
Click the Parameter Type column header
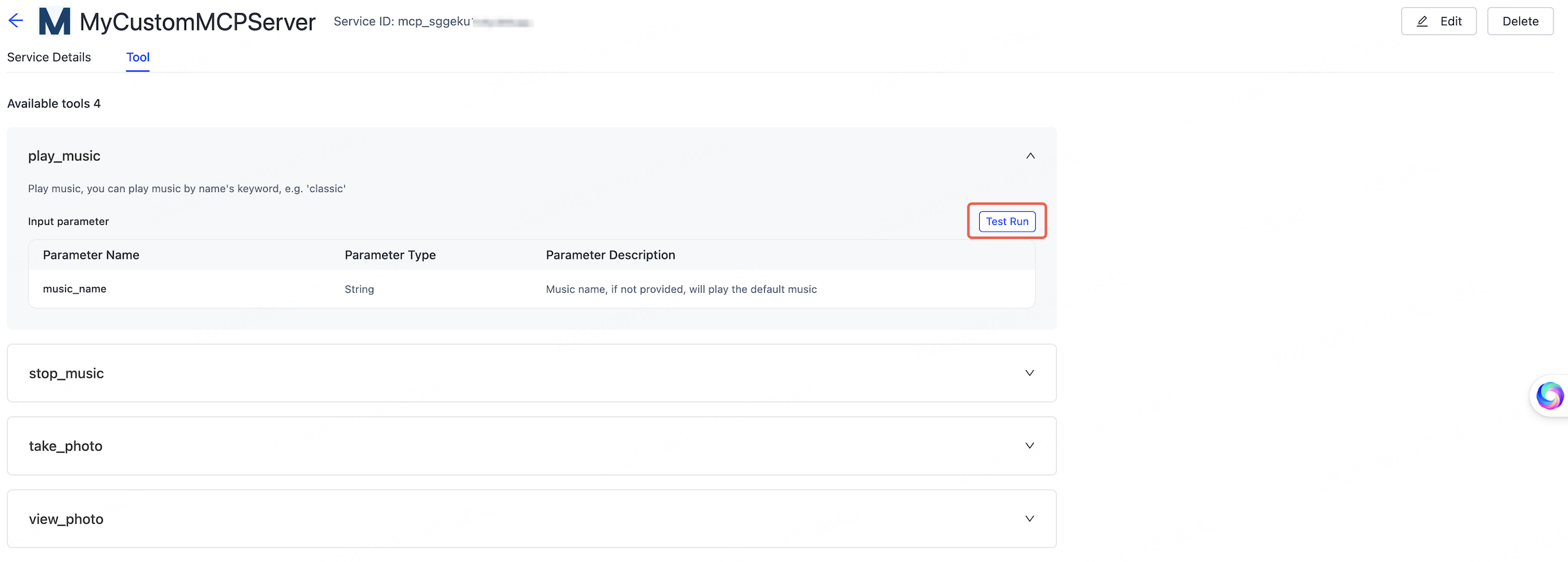tap(390, 255)
